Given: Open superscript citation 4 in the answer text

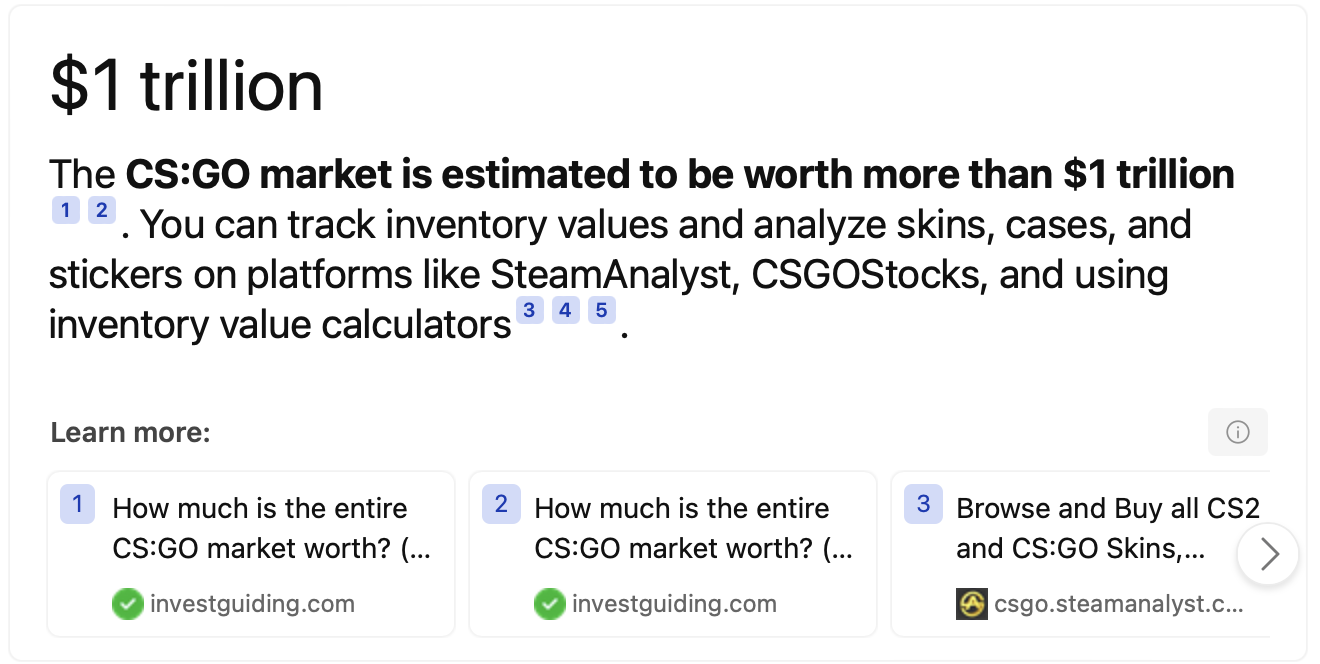Looking at the screenshot, I should coord(565,310).
